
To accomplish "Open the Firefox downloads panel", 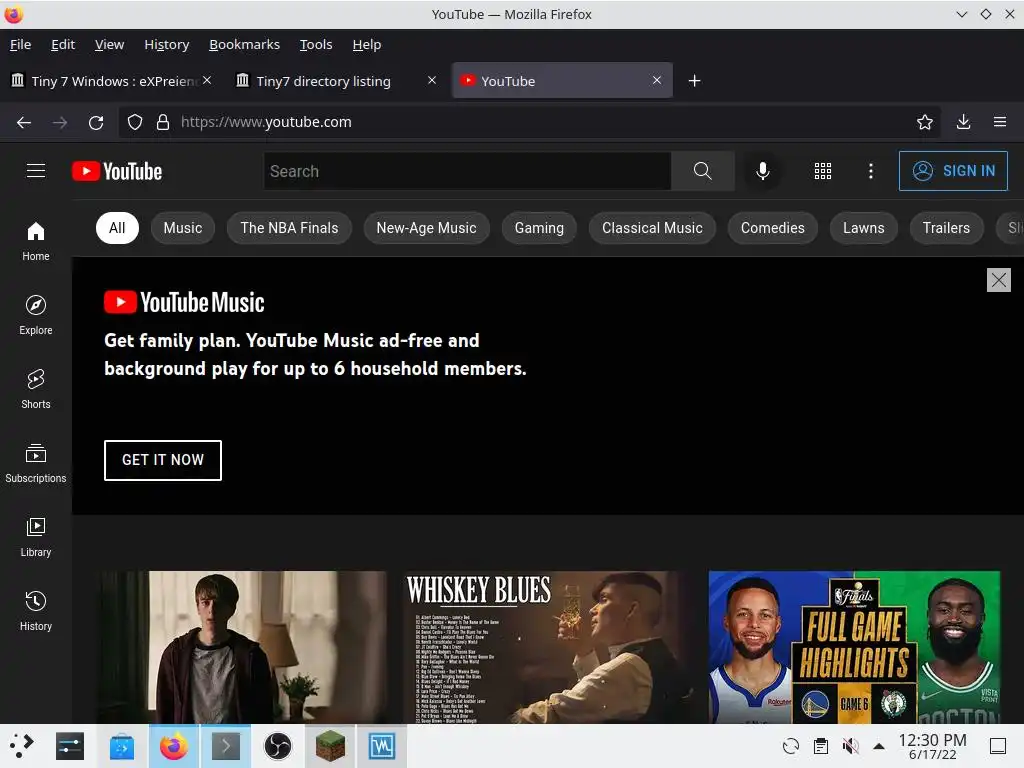I will (963, 122).
